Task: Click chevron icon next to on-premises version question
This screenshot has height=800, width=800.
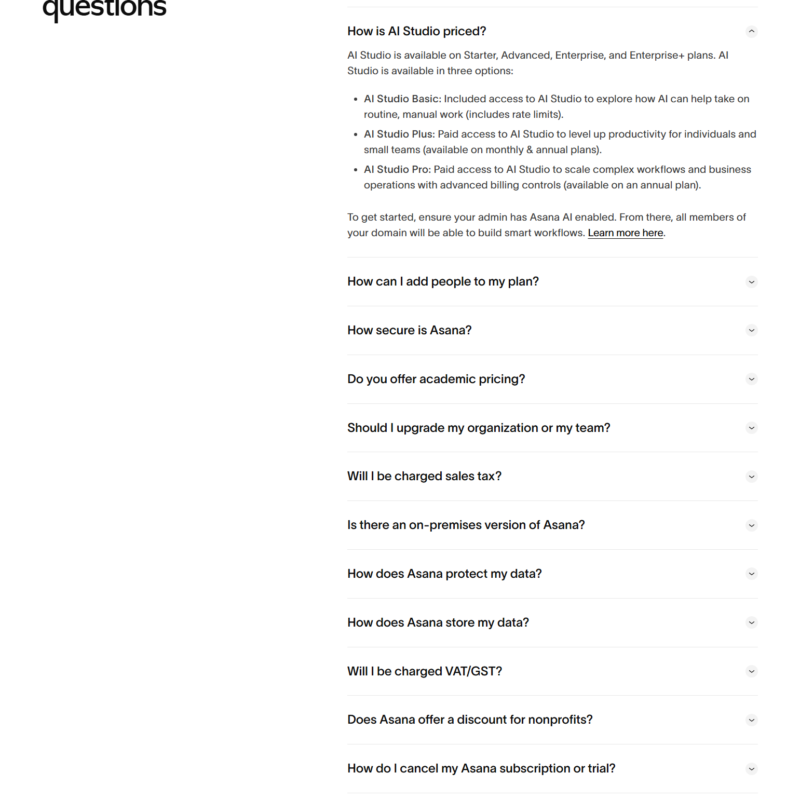Action: pos(752,525)
